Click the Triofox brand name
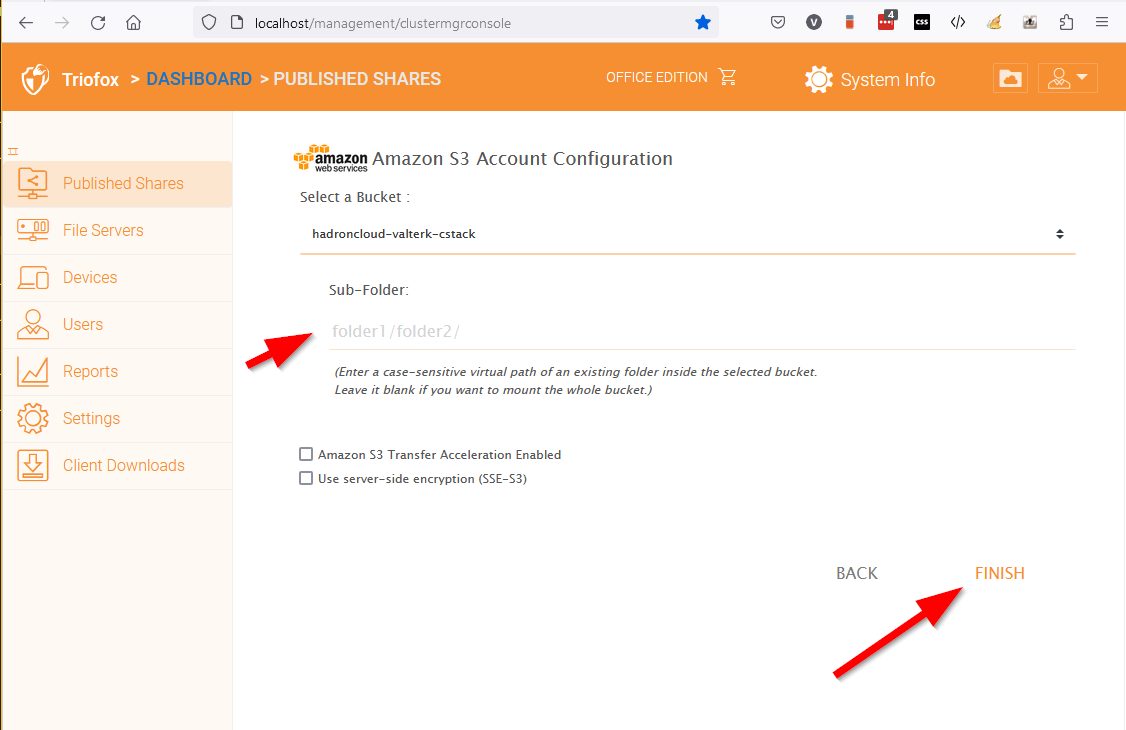This screenshot has width=1126, height=730. [90, 80]
